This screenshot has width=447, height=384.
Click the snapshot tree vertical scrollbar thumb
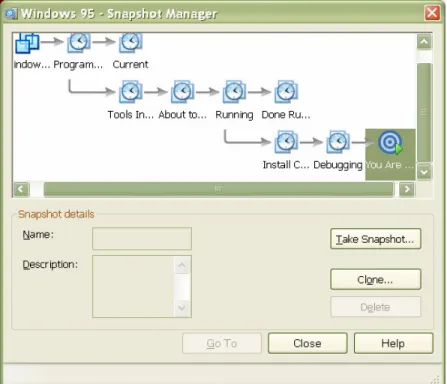(x=424, y=112)
